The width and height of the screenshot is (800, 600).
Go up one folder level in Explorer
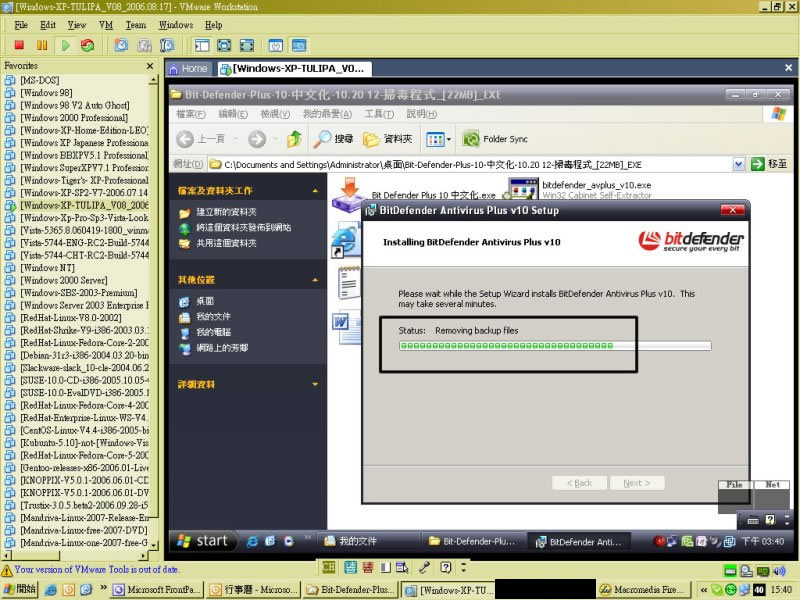click(x=294, y=139)
